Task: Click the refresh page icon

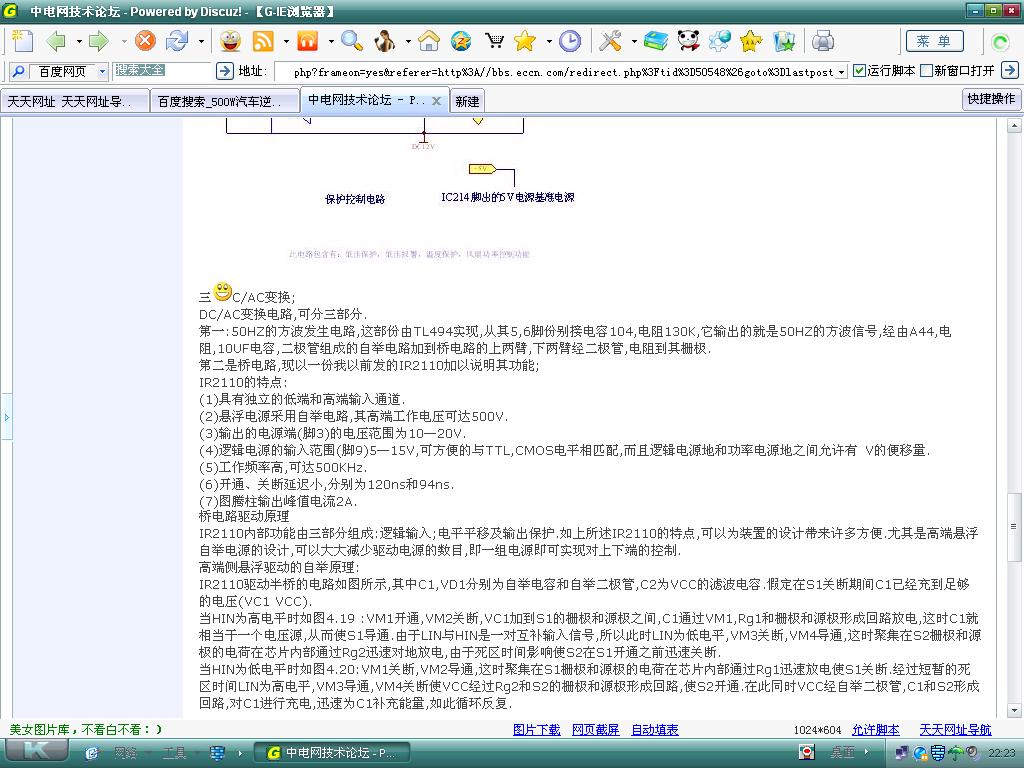Action: (176, 41)
